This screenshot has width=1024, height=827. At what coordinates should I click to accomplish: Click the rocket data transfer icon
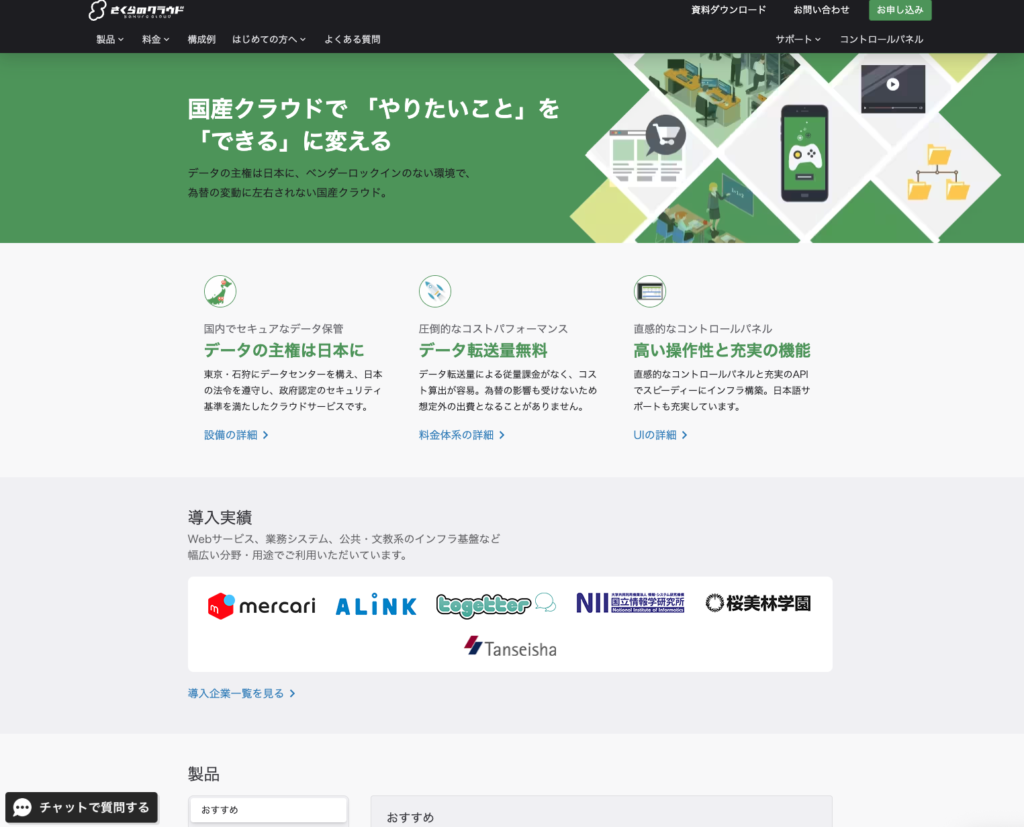435,291
